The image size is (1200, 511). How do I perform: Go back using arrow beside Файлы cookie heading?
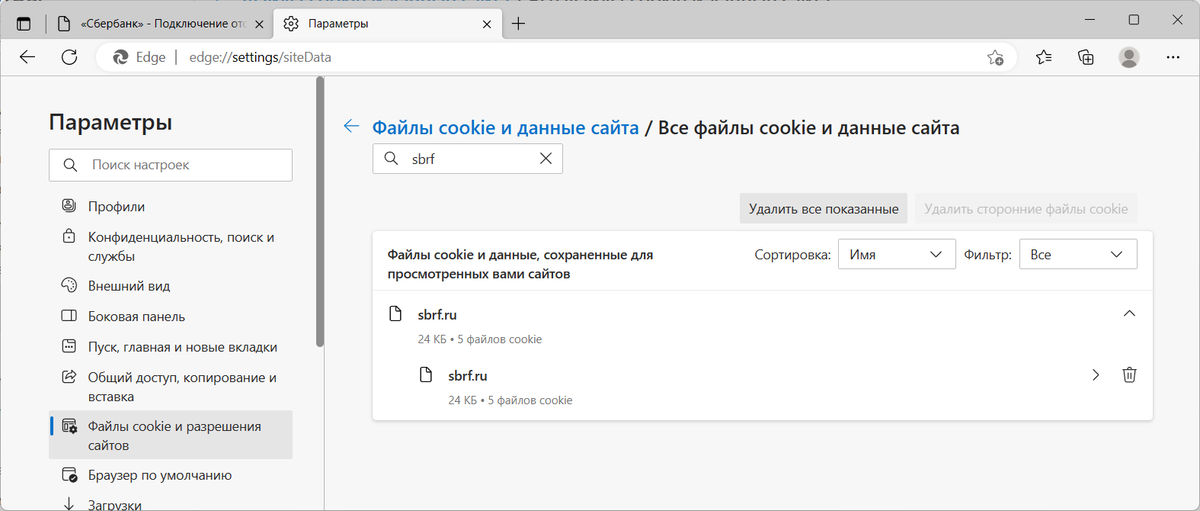coord(351,126)
